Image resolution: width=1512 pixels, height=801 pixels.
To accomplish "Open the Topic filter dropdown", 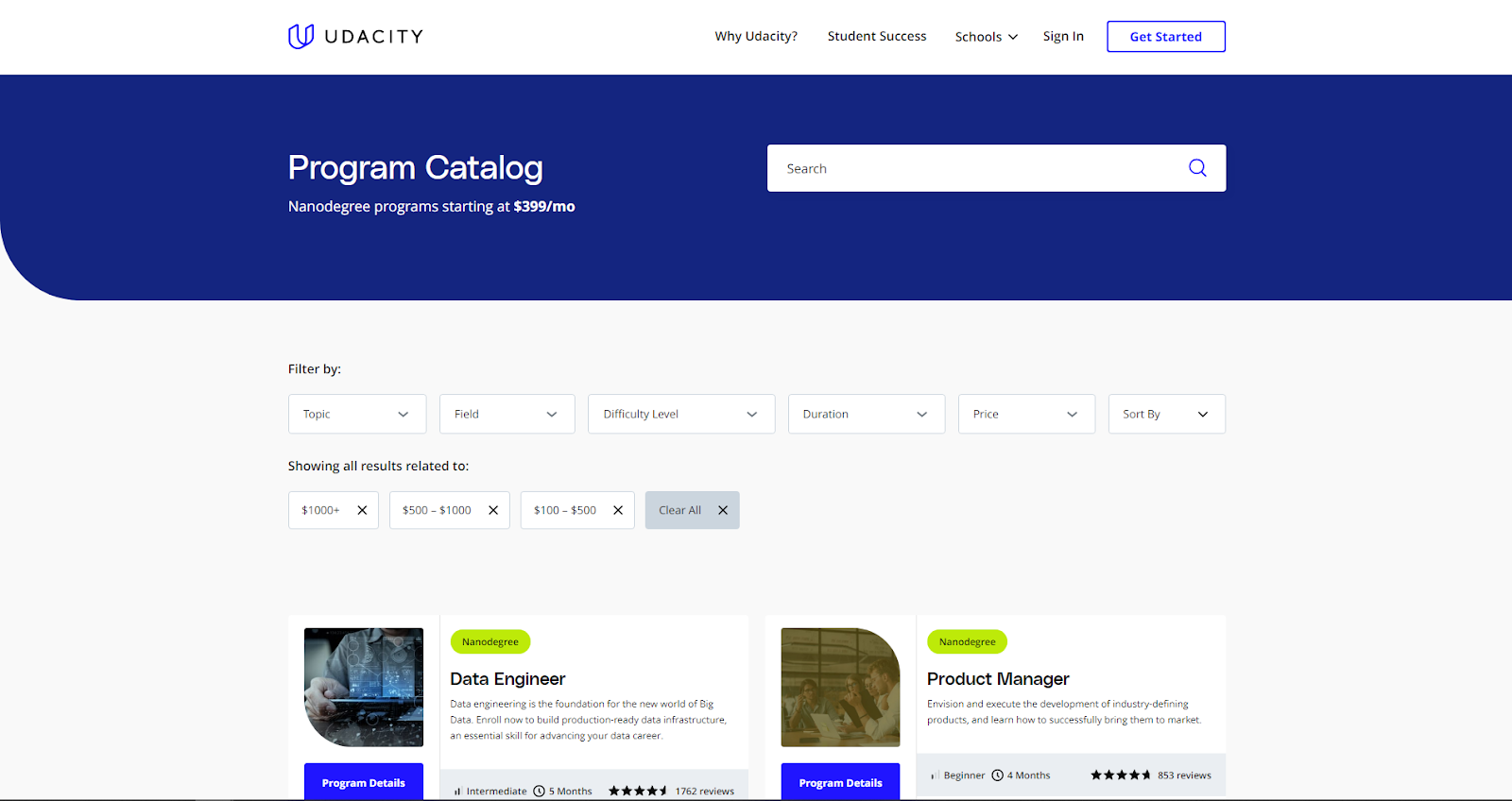I will 357,414.
